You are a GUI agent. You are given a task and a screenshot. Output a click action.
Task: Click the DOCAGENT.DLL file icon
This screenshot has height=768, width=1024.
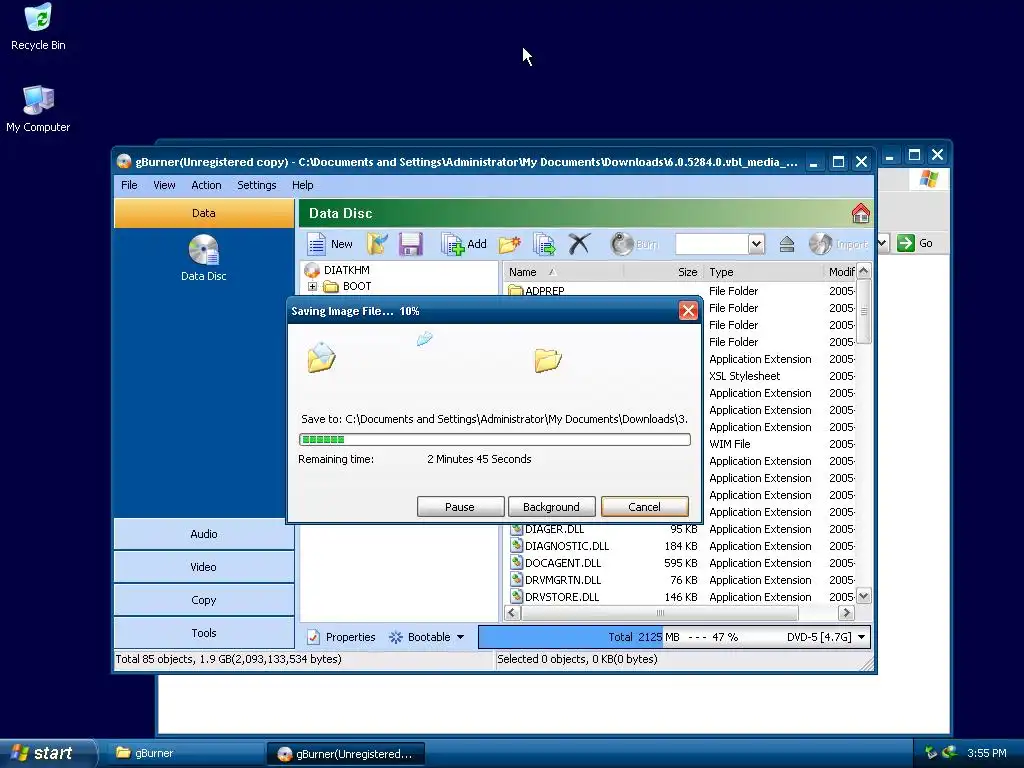tap(517, 562)
